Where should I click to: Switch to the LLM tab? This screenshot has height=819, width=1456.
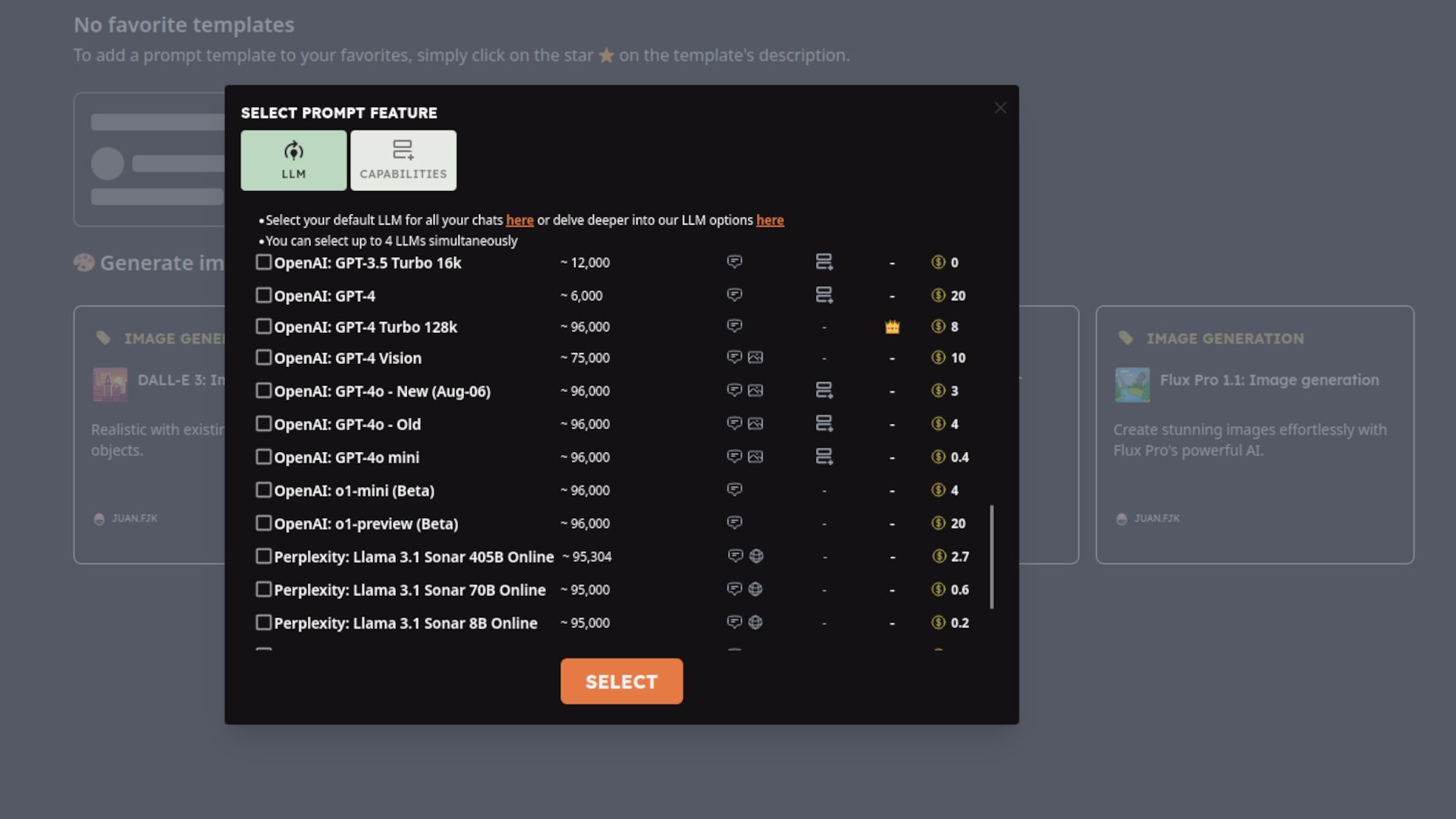tap(293, 160)
